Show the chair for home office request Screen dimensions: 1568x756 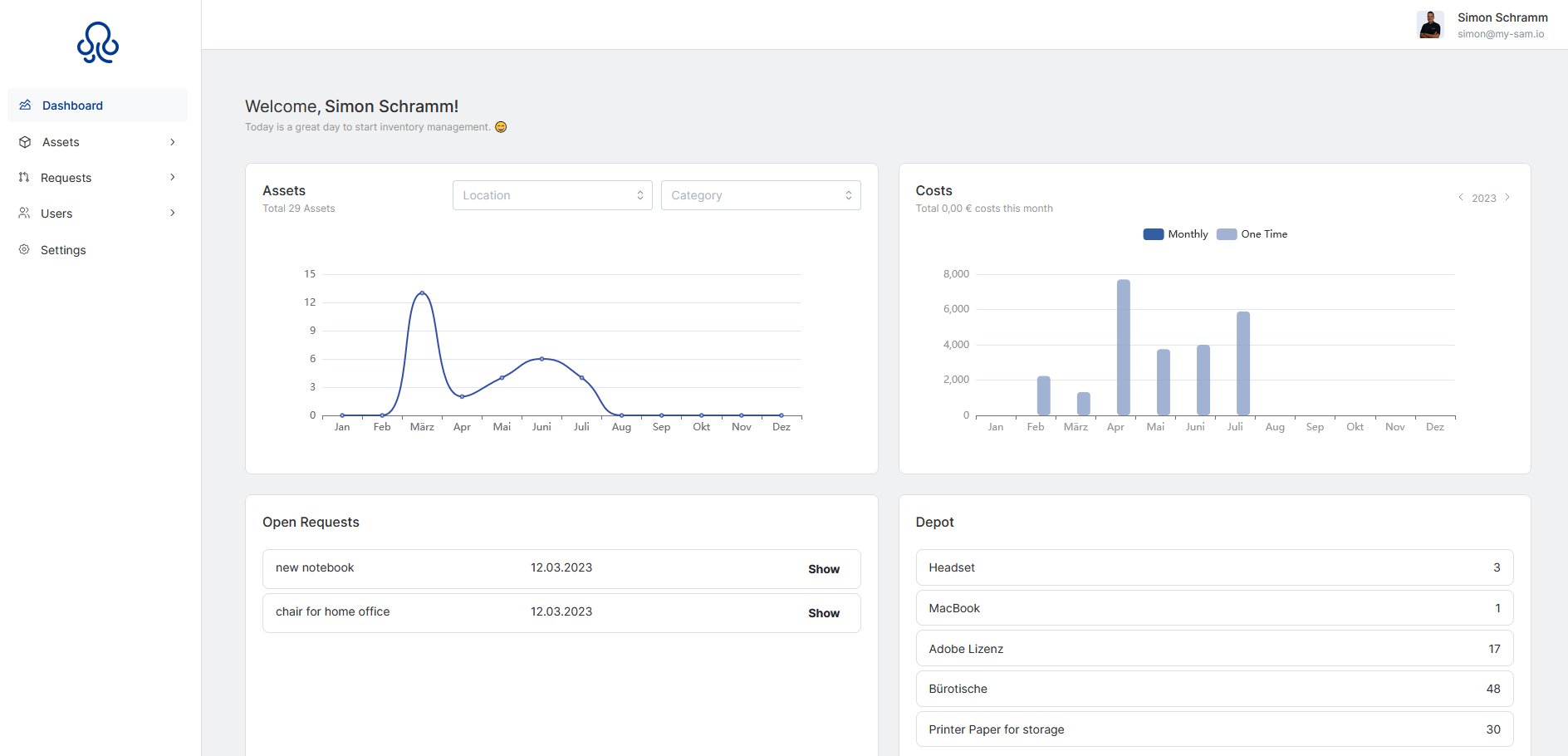(823, 613)
